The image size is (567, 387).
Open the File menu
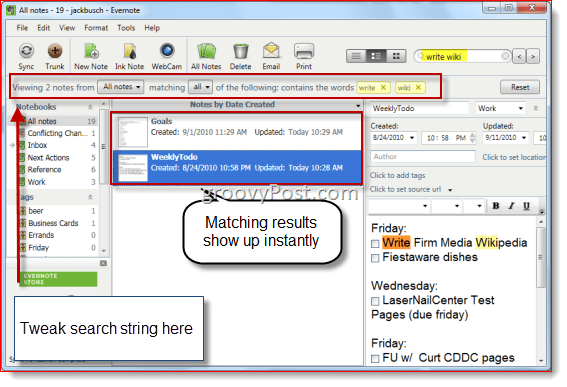pos(22,28)
